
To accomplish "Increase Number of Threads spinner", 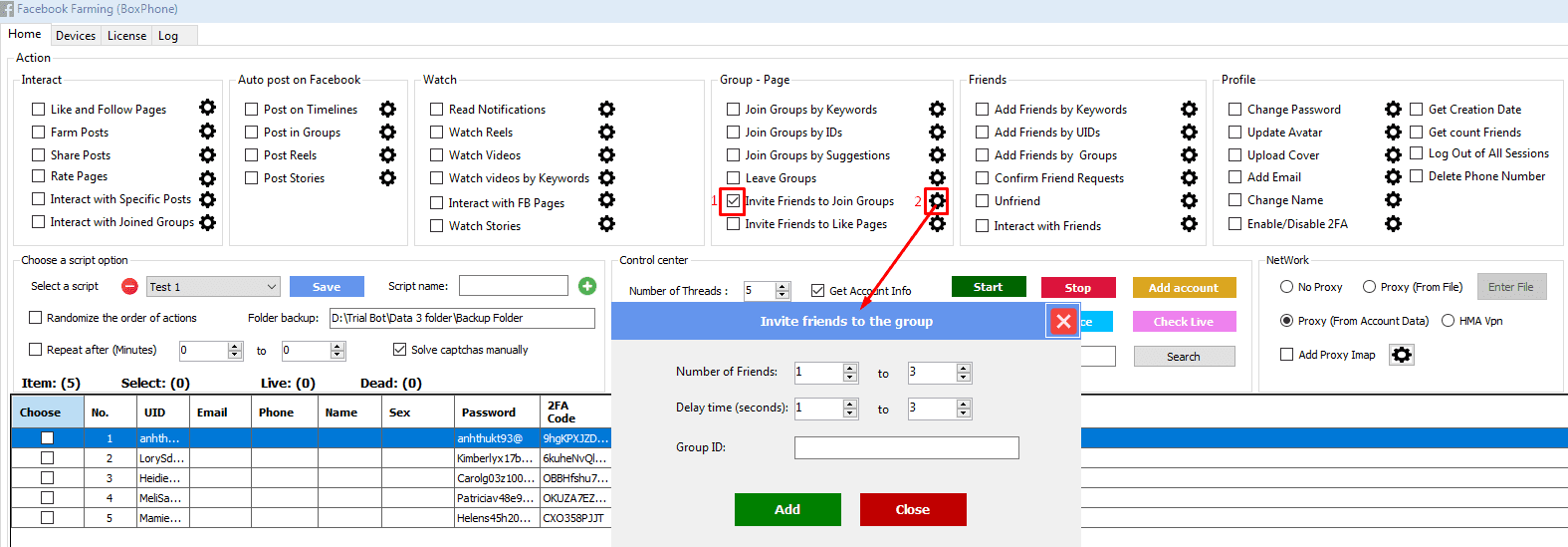I will coord(783,286).
